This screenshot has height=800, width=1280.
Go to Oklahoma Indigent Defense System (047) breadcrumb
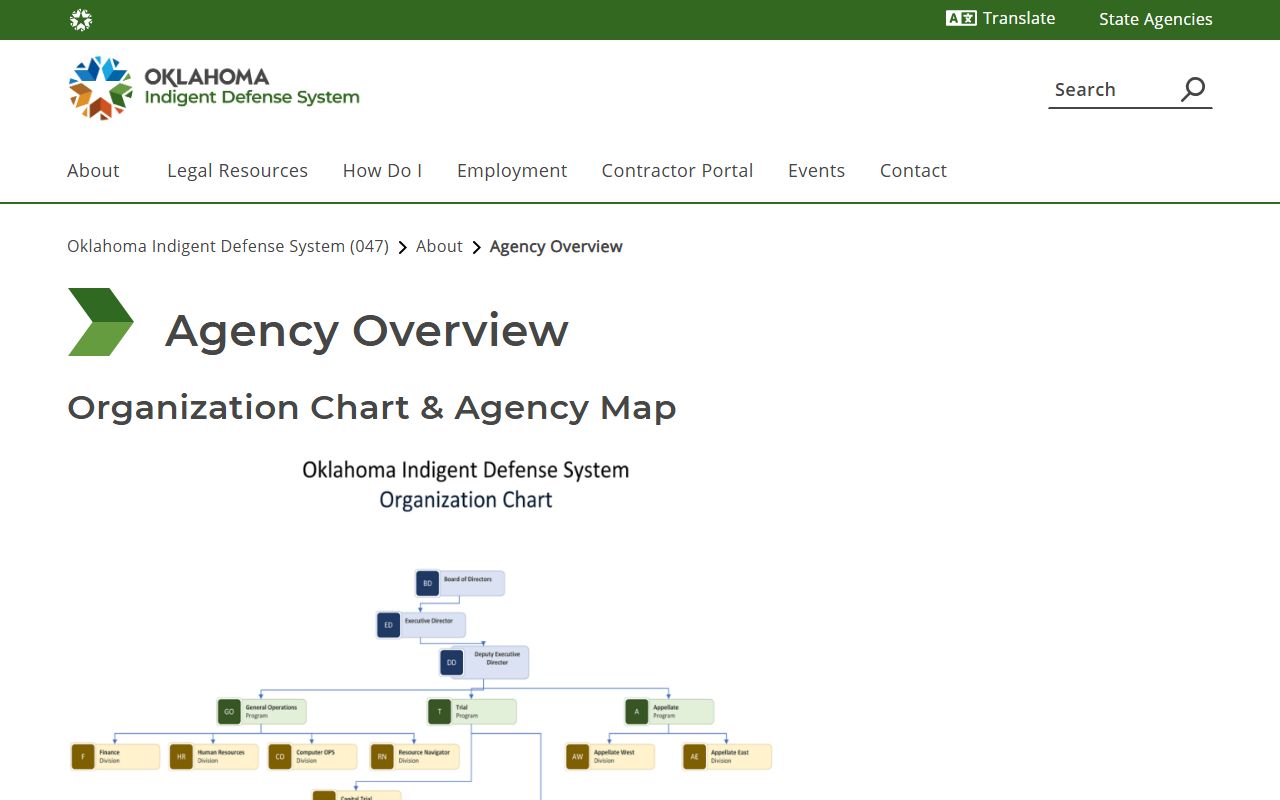(228, 246)
